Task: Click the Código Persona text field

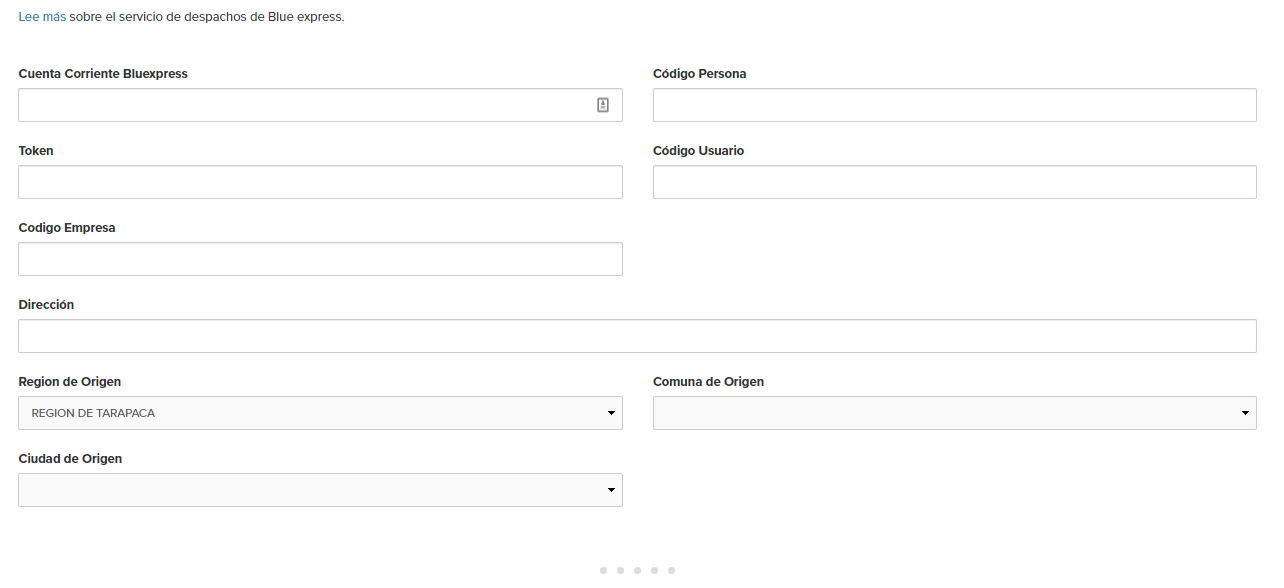Action: tap(954, 105)
